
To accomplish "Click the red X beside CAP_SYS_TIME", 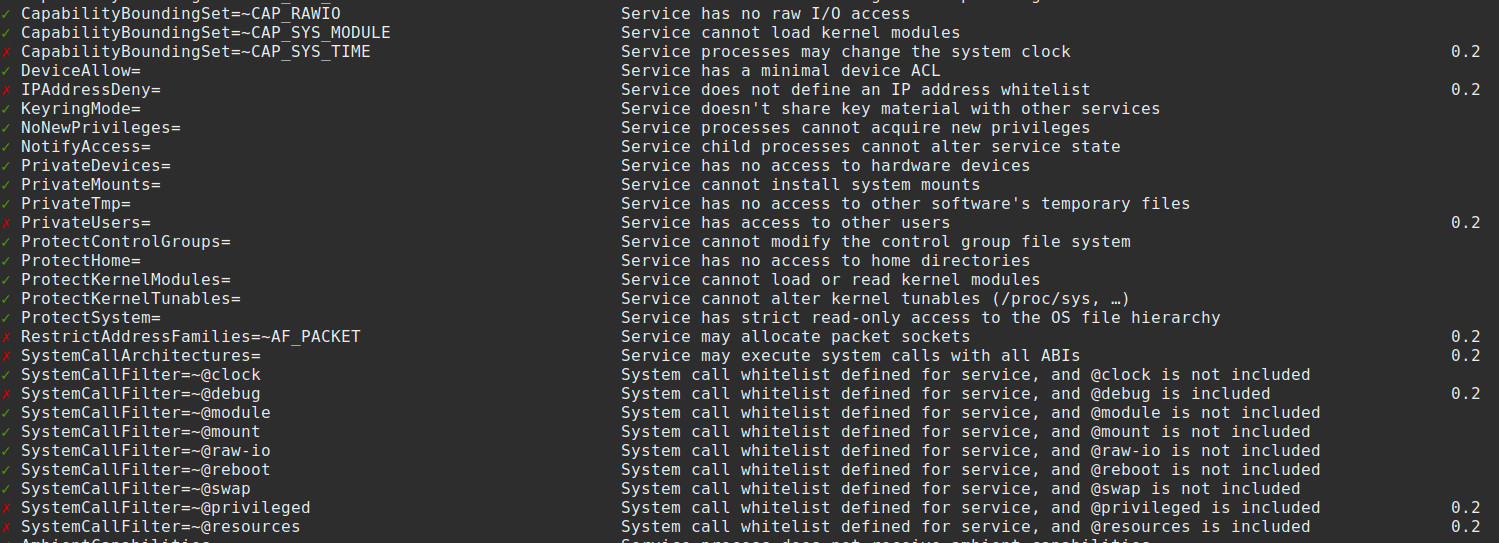I will (x=6, y=52).
